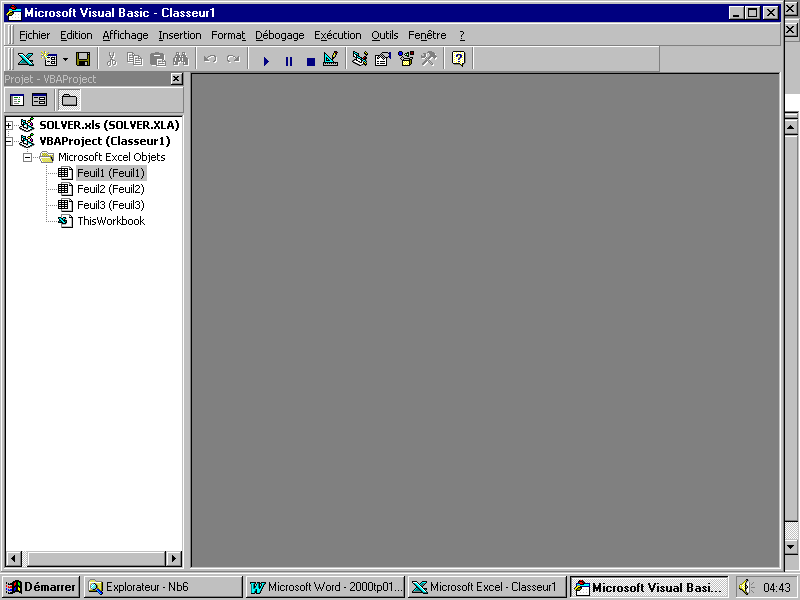Click View Code in the project panel
The height and width of the screenshot is (600, 800).
(x=17, y=100)
